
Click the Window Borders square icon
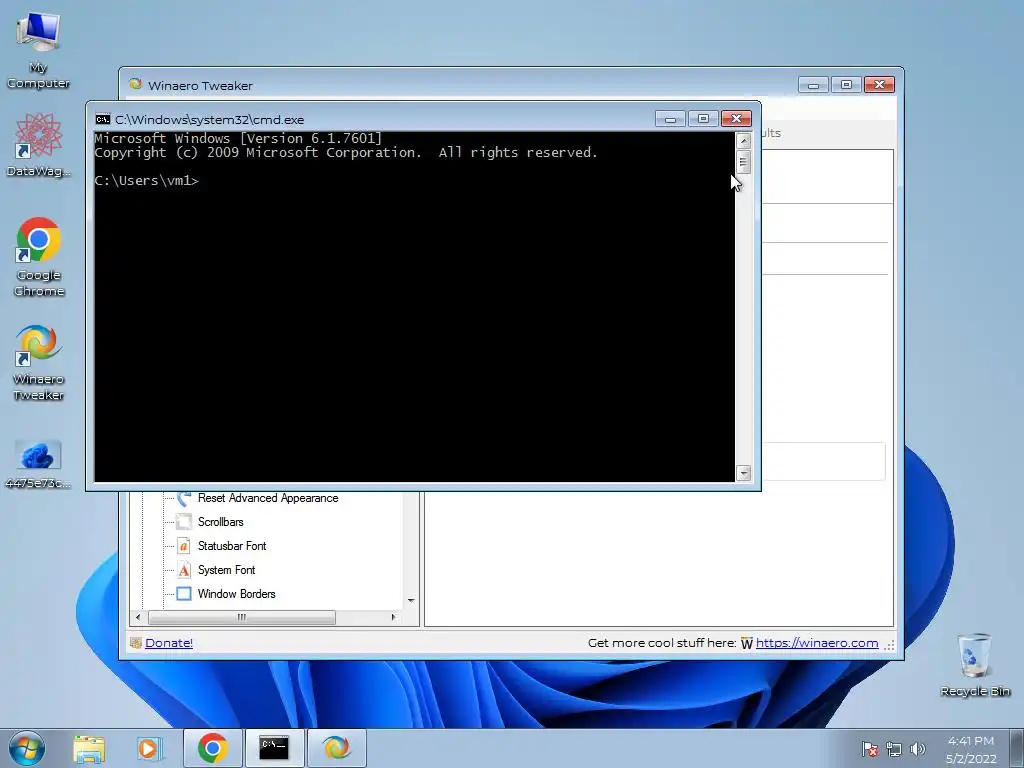184,594
